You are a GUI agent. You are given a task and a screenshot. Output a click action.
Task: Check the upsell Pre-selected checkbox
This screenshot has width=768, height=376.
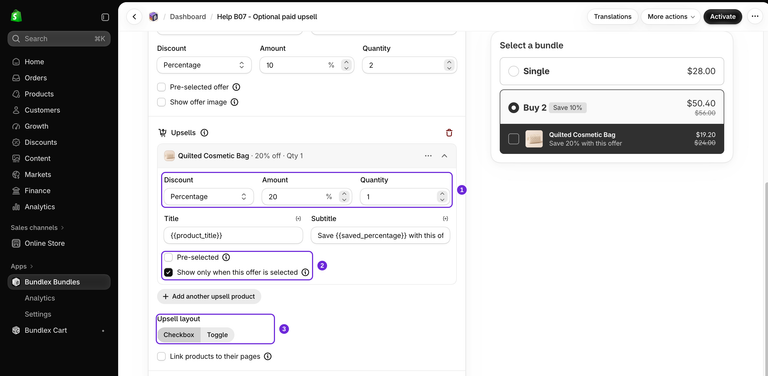pyautogui.click(x=168, y=258)
